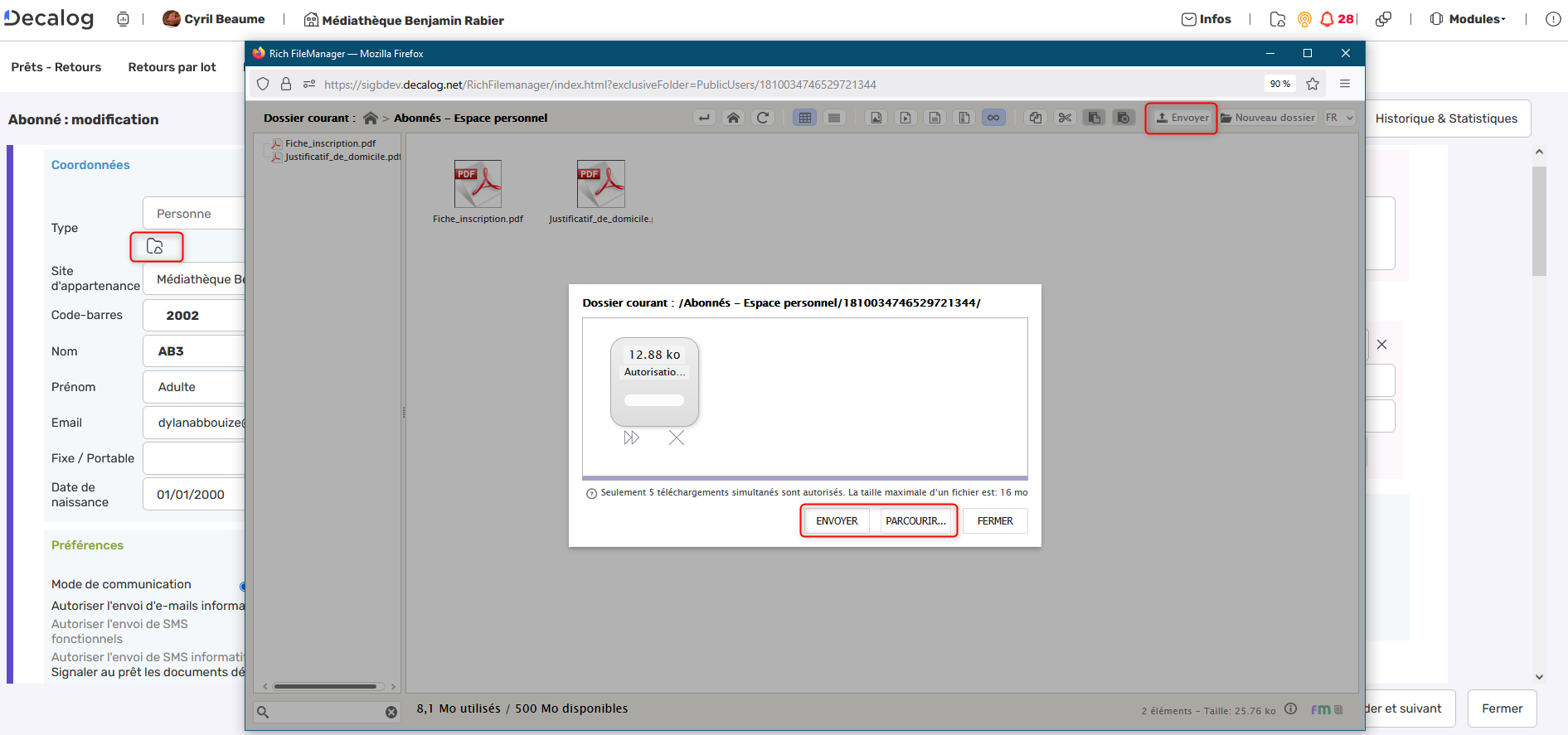The width and height of the screenshot is (1568, 735).
Task: Open the Firefox hamburger menu
Action: [x=1345, y=84]
